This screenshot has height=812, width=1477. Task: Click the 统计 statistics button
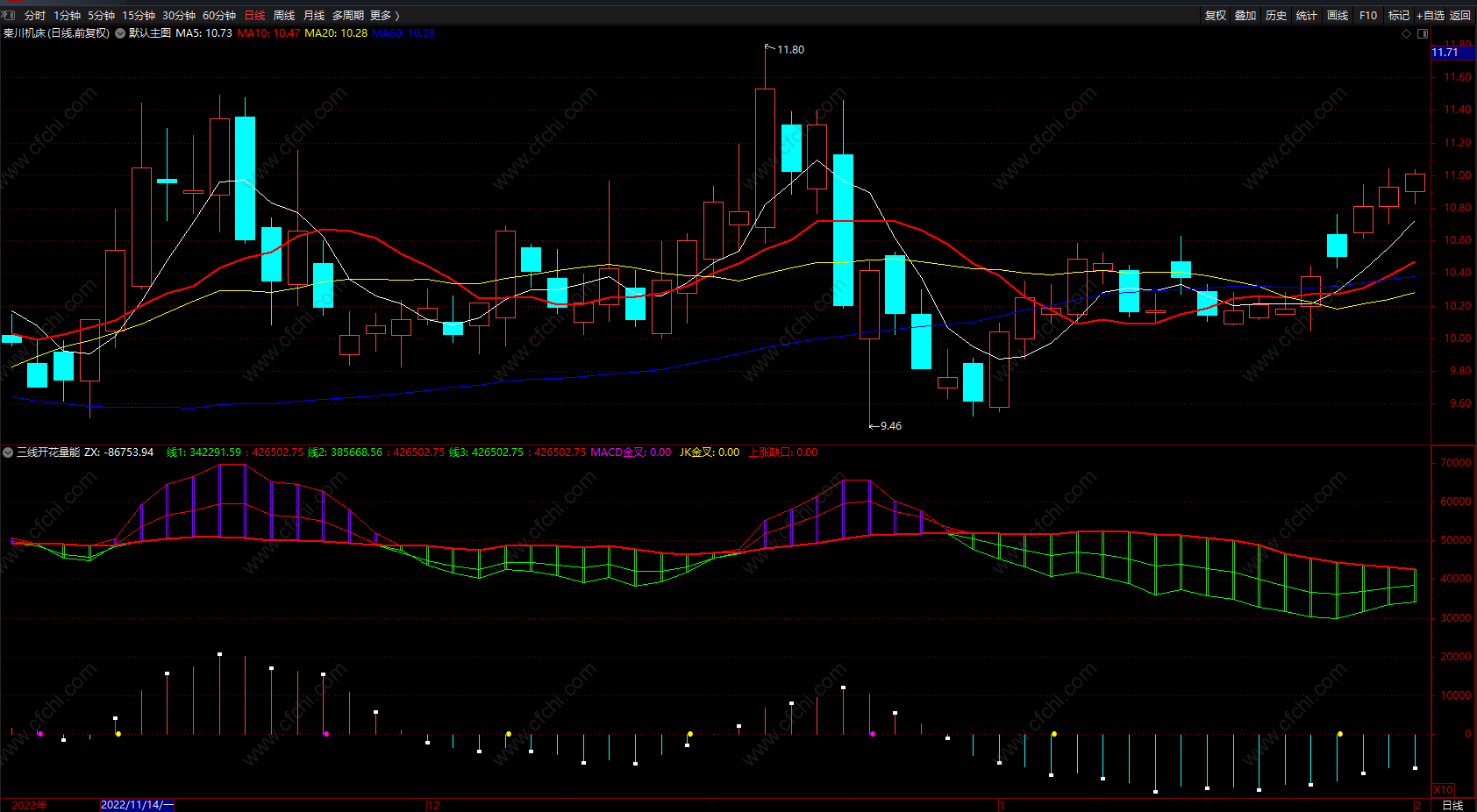pyautogui.click(x=1307, y=16)
